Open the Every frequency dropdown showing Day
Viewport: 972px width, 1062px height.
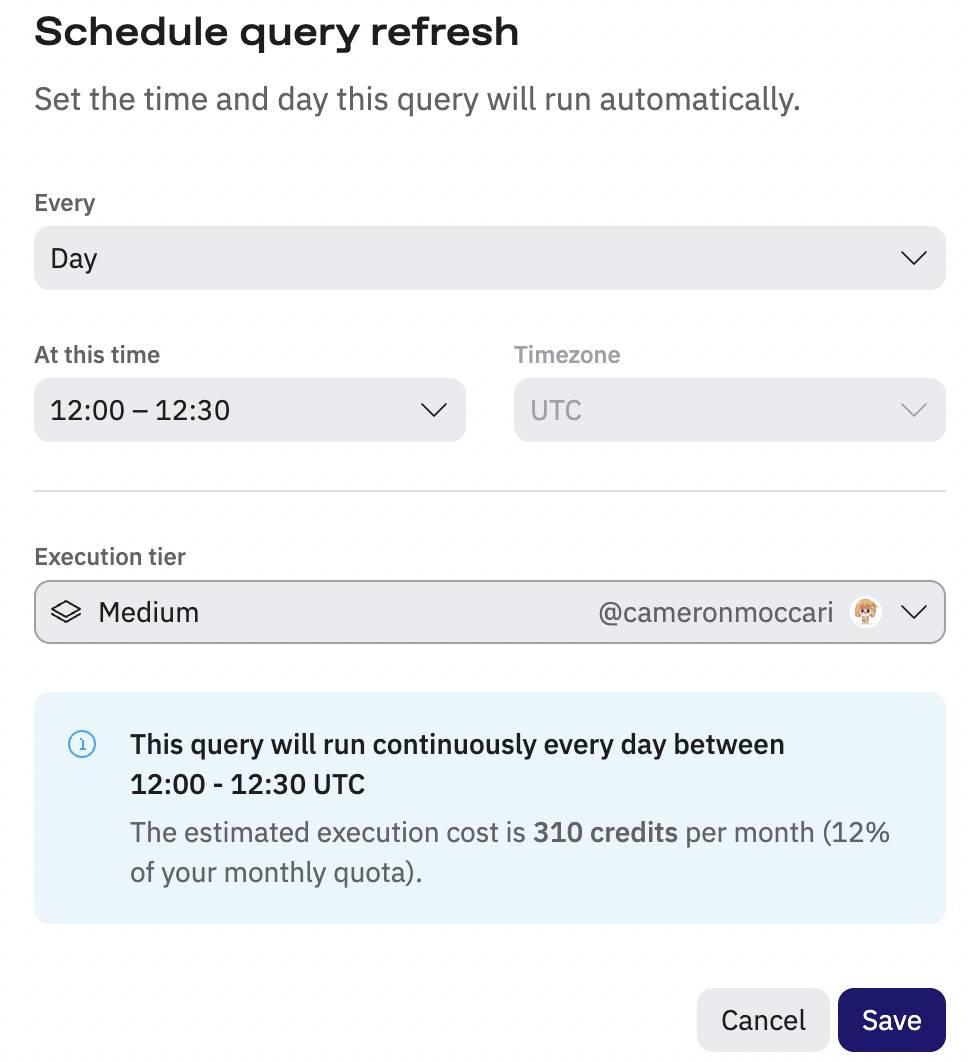490,258
